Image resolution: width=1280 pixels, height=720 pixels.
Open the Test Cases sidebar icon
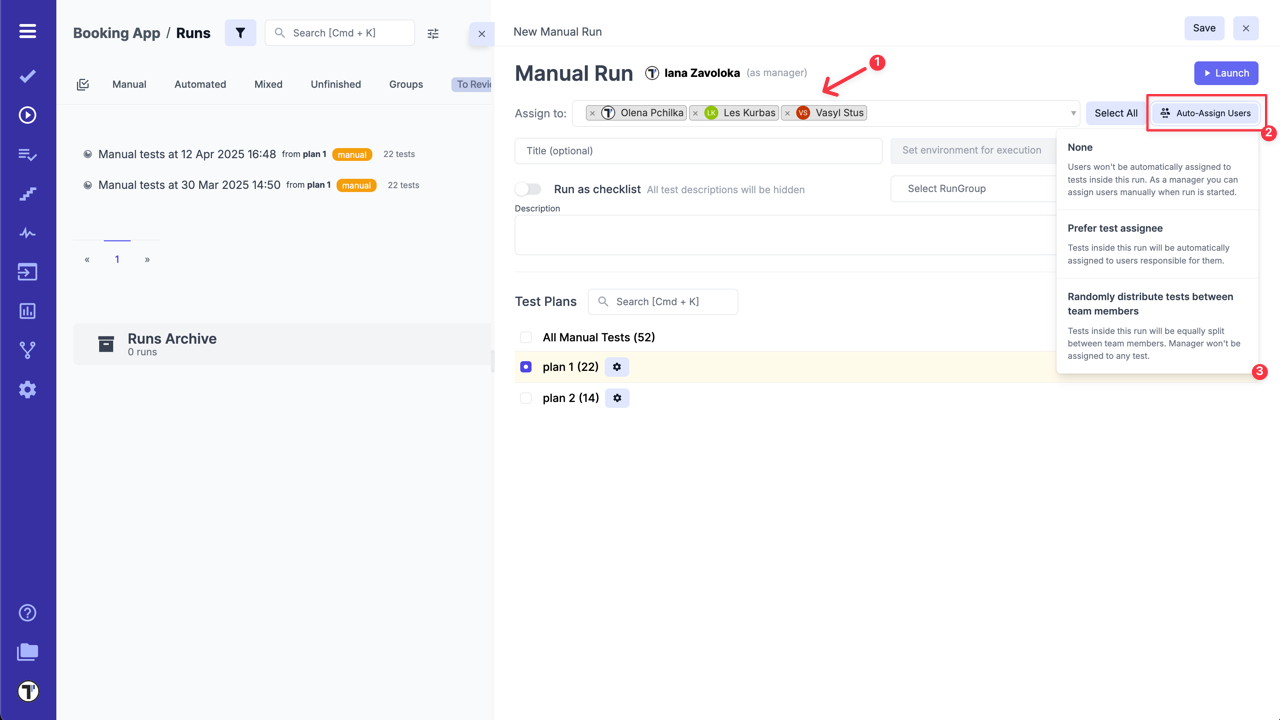27,76
